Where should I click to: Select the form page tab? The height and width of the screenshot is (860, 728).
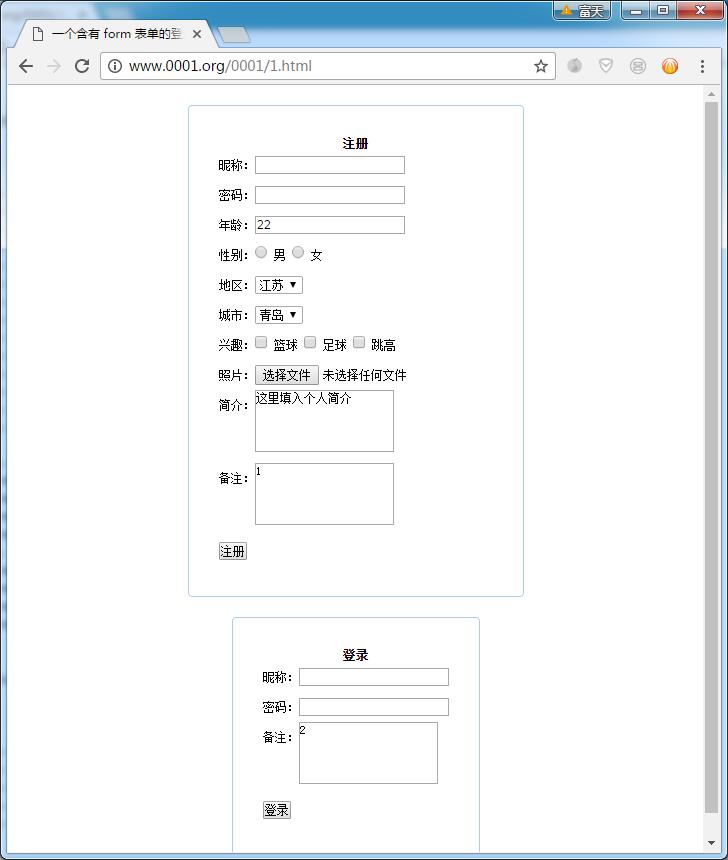pos(114,34)
